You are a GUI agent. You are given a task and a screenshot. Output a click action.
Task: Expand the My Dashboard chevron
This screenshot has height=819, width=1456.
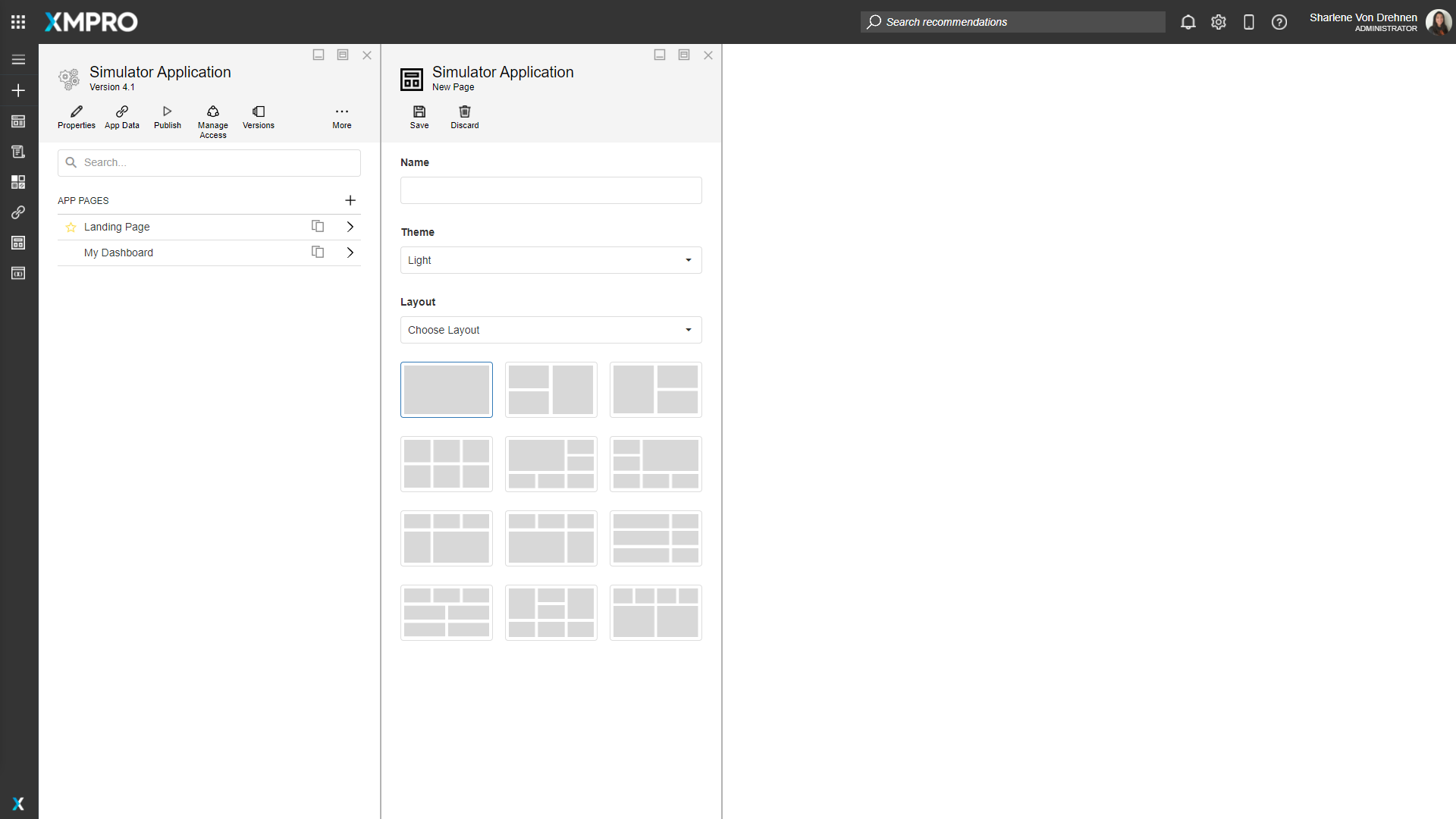[350, 252]
